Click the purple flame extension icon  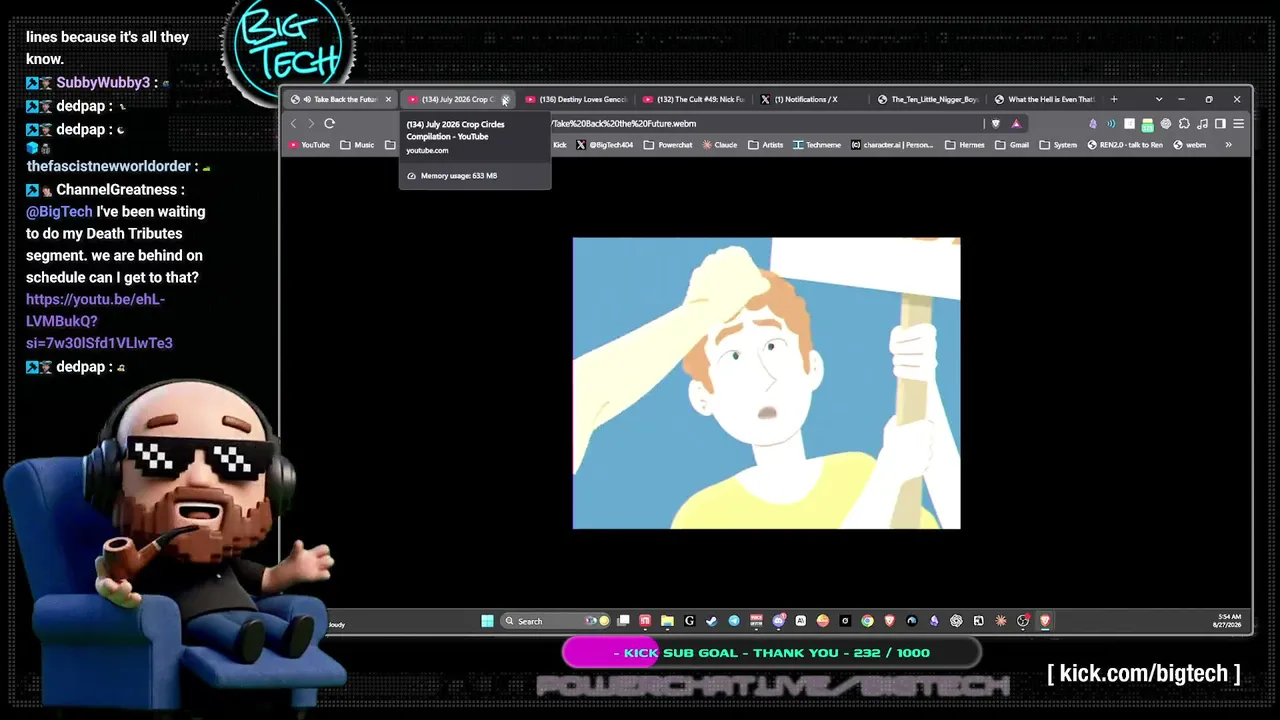tap(1092, 124)
